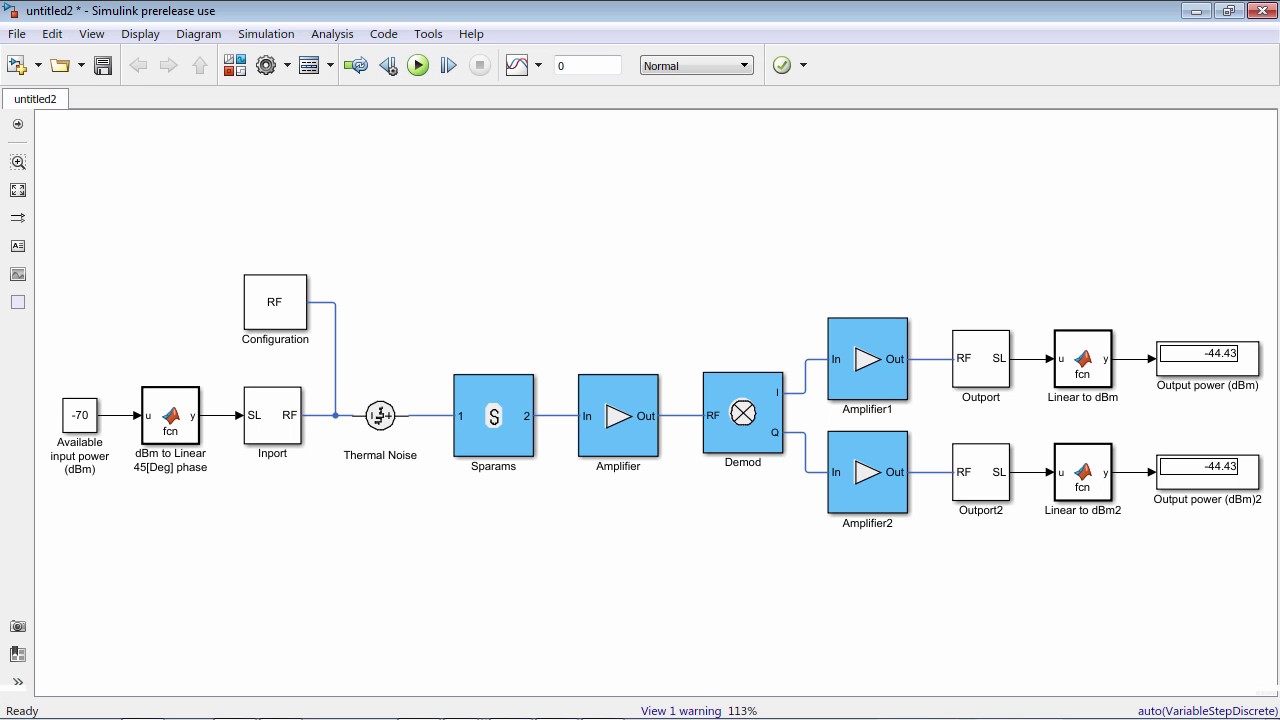Select the Outport2 block
This screenshot has width=1280, height=720.
[x=981, y=472]
